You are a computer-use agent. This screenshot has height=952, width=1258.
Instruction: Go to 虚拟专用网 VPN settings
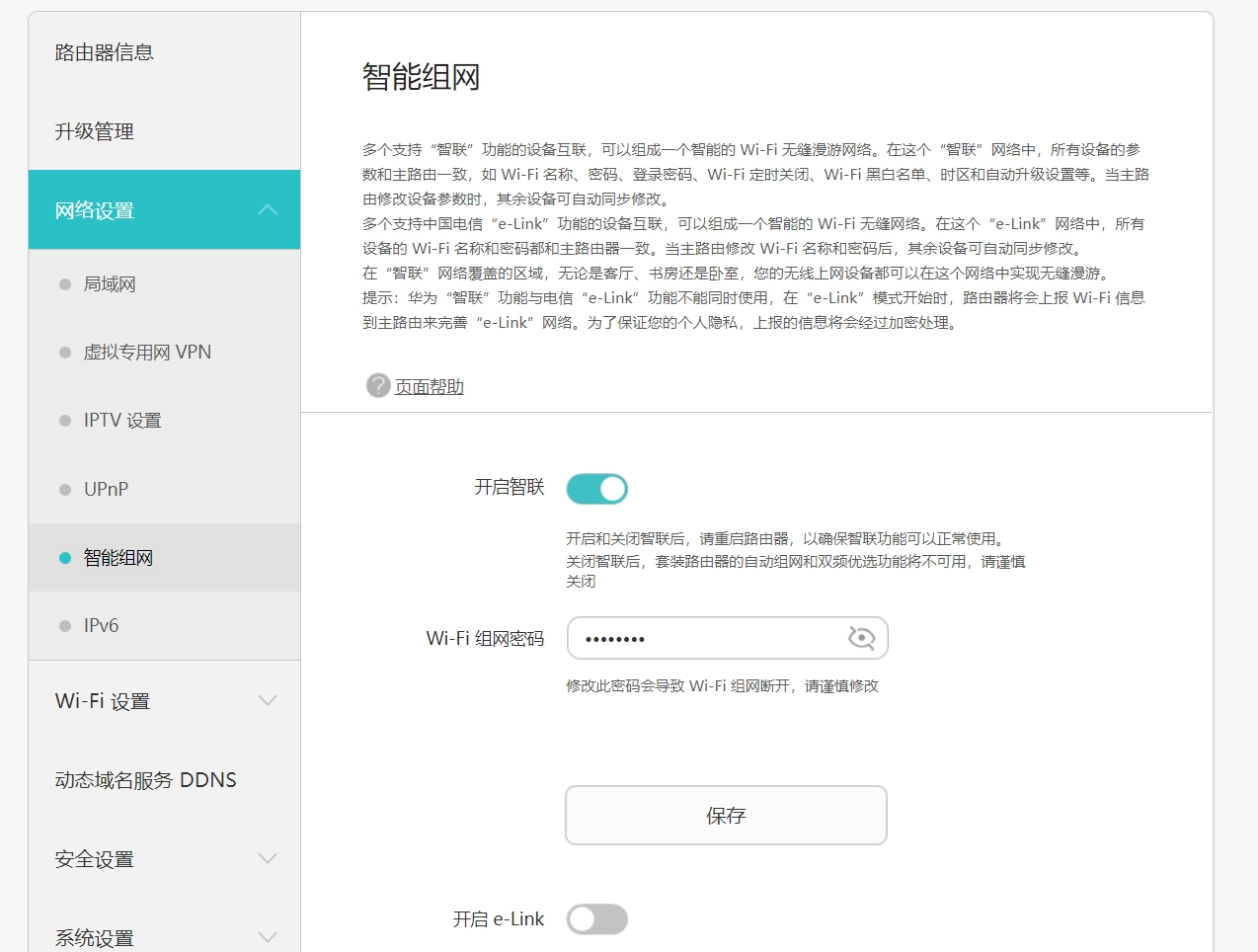tap(147, 353)
